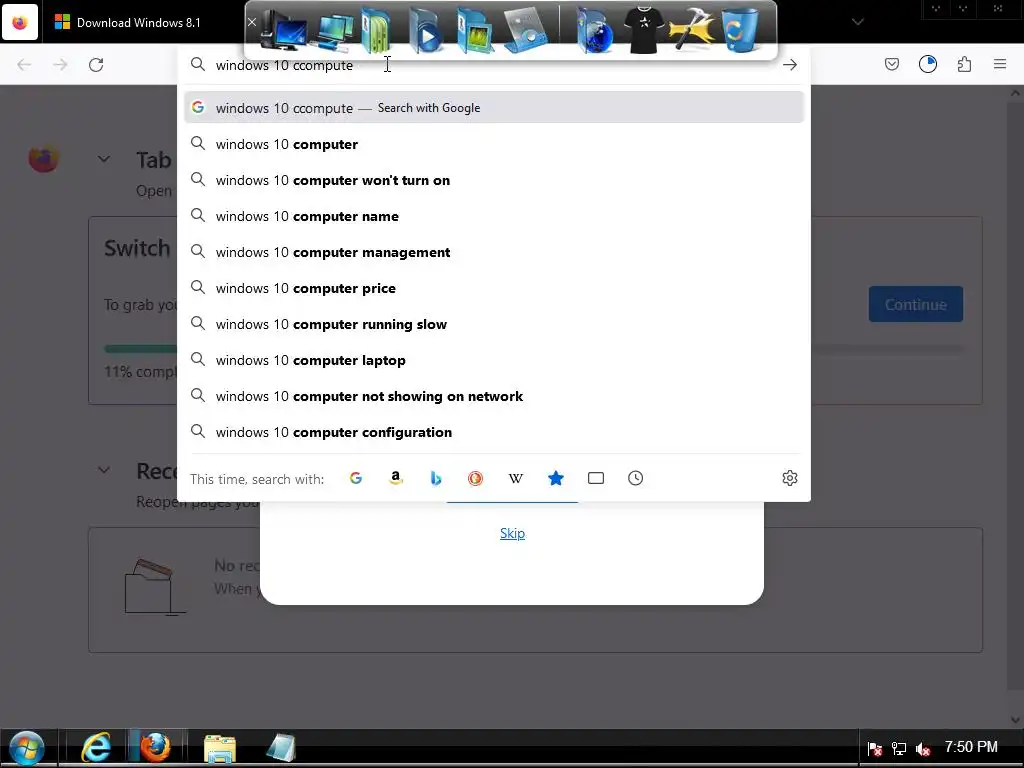Click the Skip link in the dialog

point(512,533)
